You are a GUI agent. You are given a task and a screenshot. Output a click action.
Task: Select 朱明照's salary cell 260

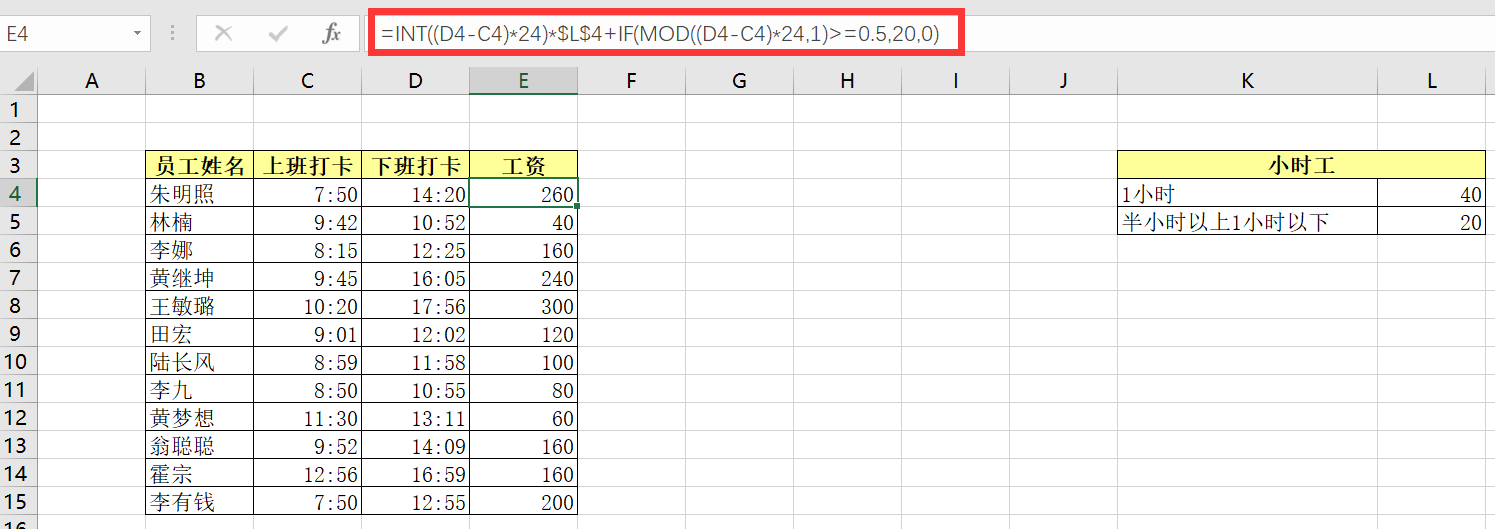pyautogui.click(x=524, y=193)
